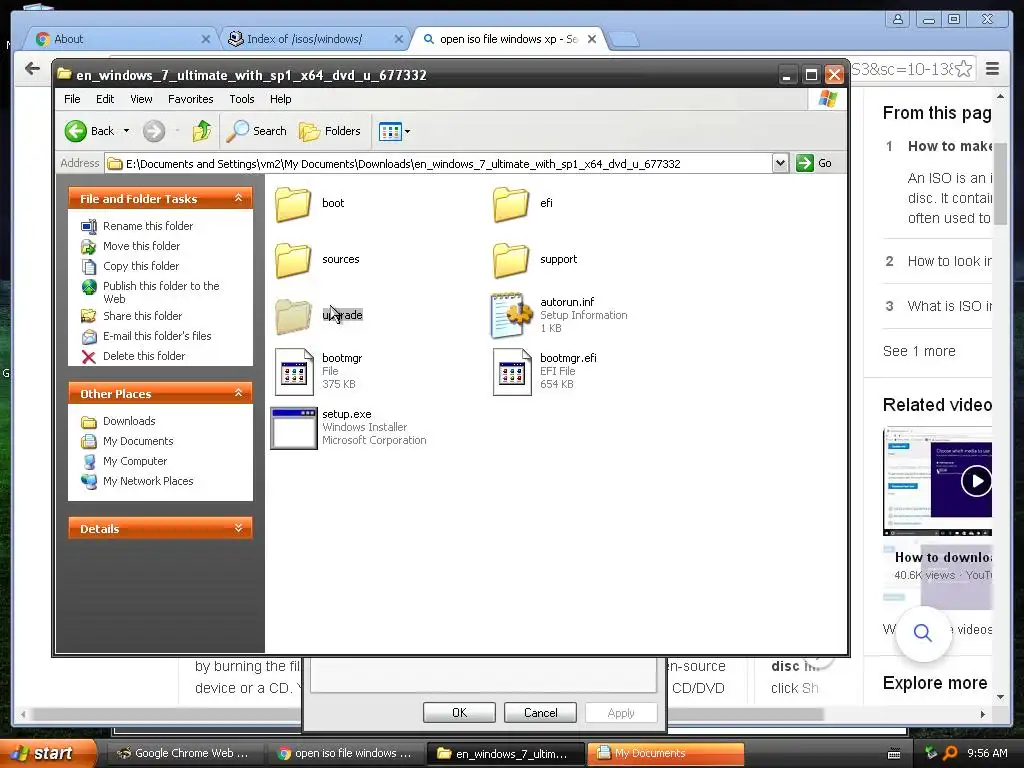This screenshot has width=1024, height=768.
Task: Click the Go button next to address
Action: (x=814, y=163)
